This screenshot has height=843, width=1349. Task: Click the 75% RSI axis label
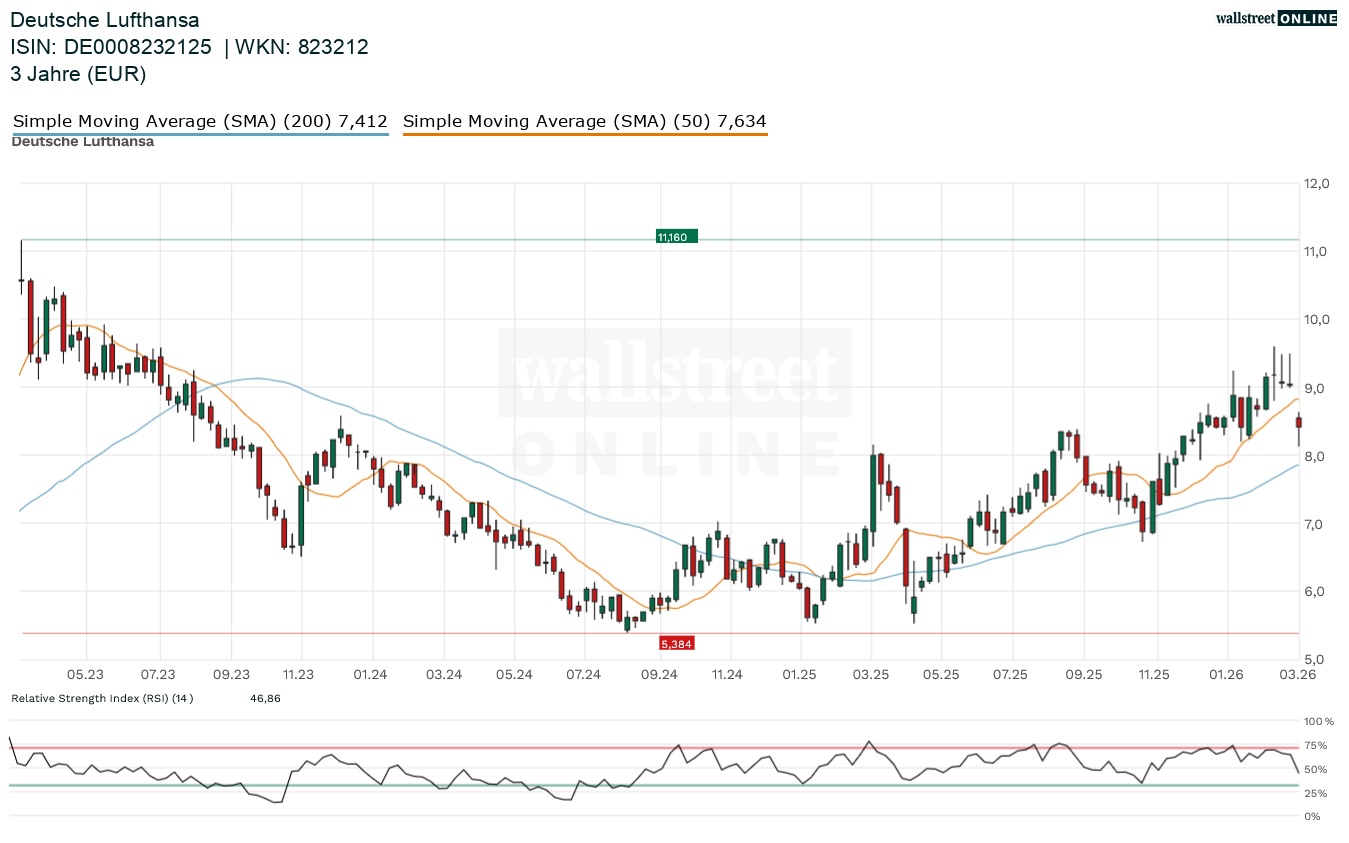pos(1315,745)
